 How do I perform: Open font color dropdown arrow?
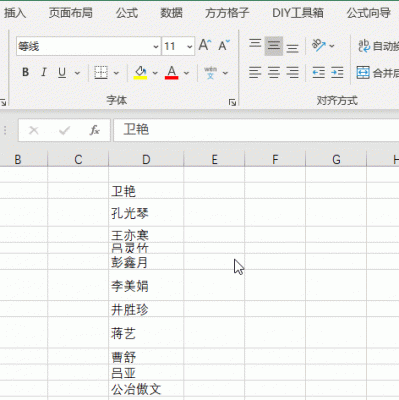click(186, 73)
